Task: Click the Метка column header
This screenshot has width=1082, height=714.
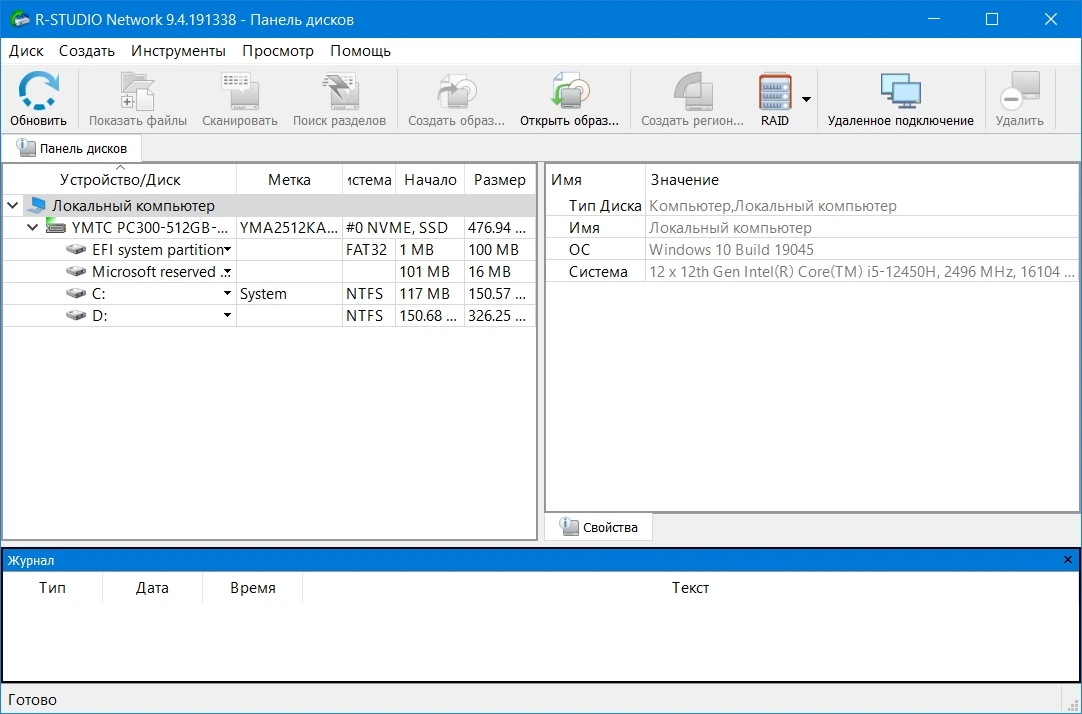Action: 289,180
